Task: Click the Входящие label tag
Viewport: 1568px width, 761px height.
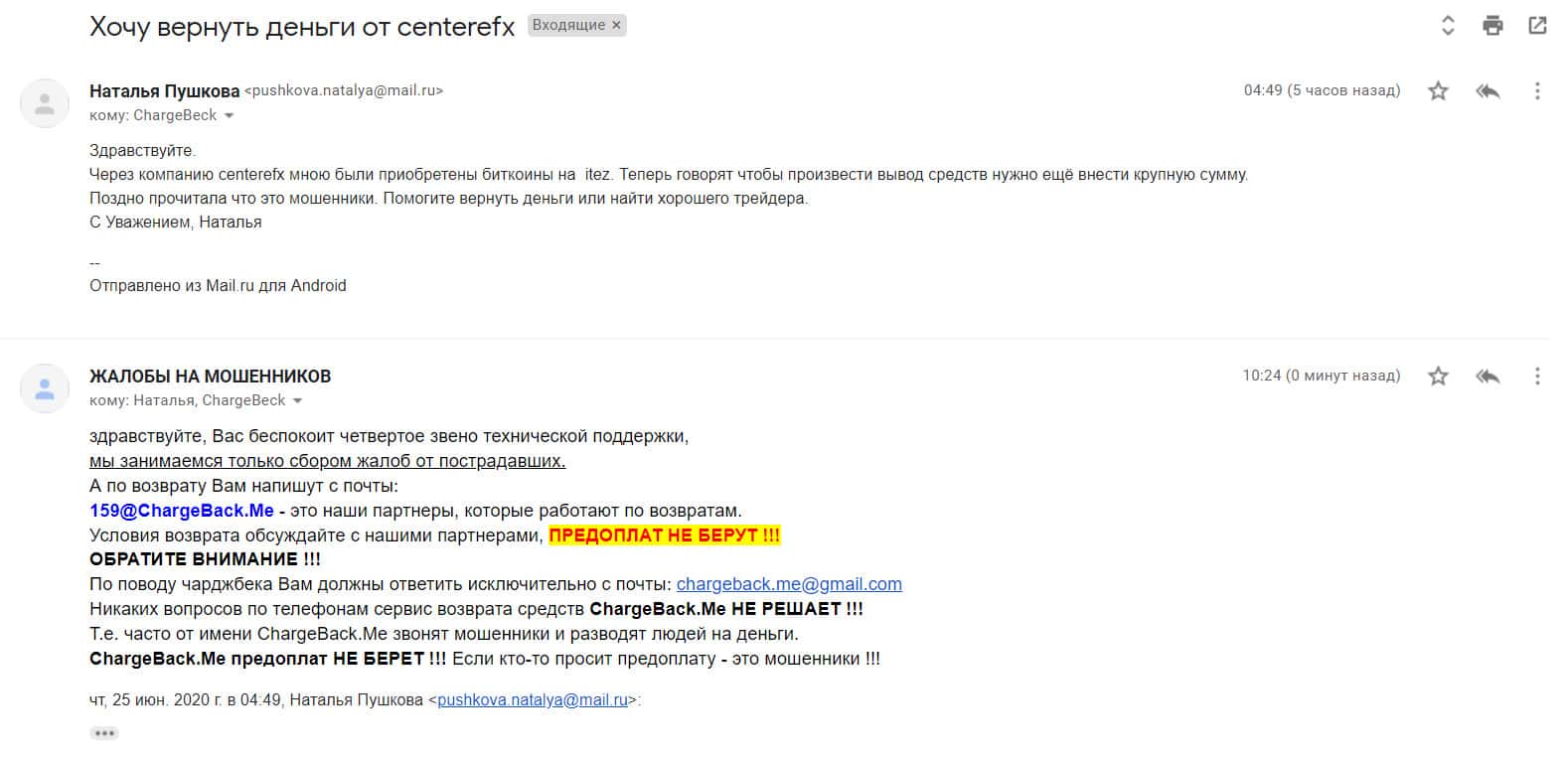Action: point(567,26)
